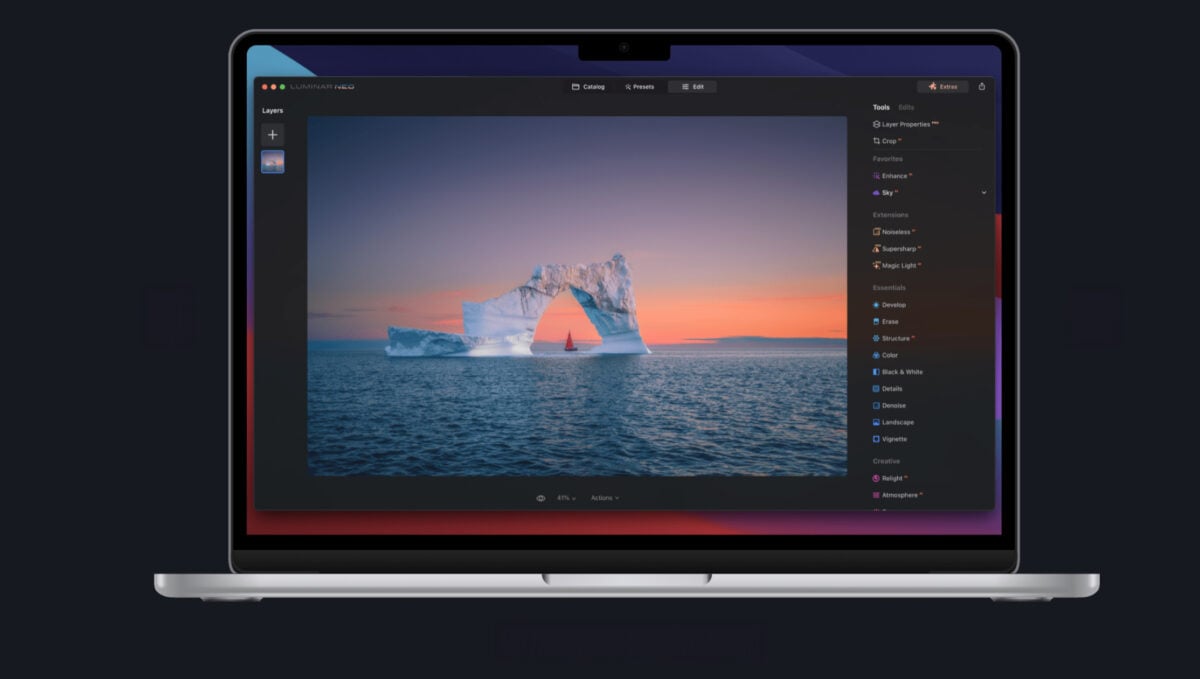Click the Extras button
Image resolution: width=1200 pixels, height=679 pixels.
point(943,87)
